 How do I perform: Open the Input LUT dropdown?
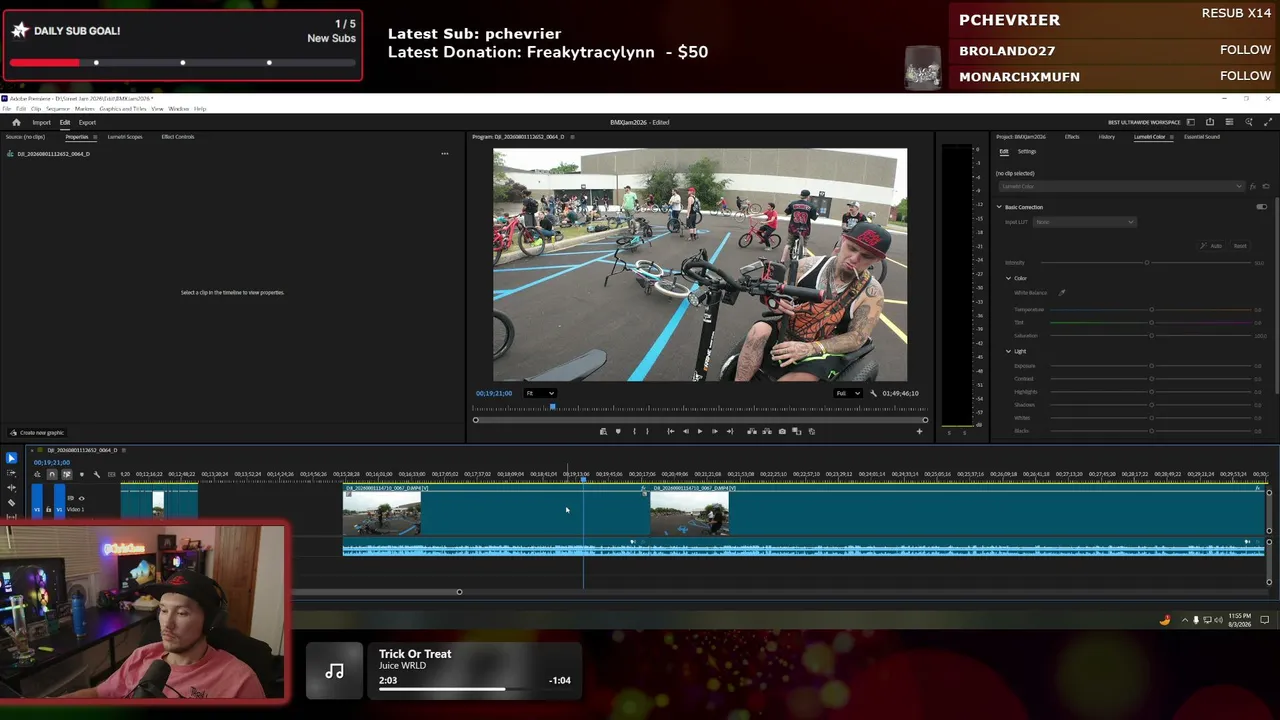click(1085, 222)
